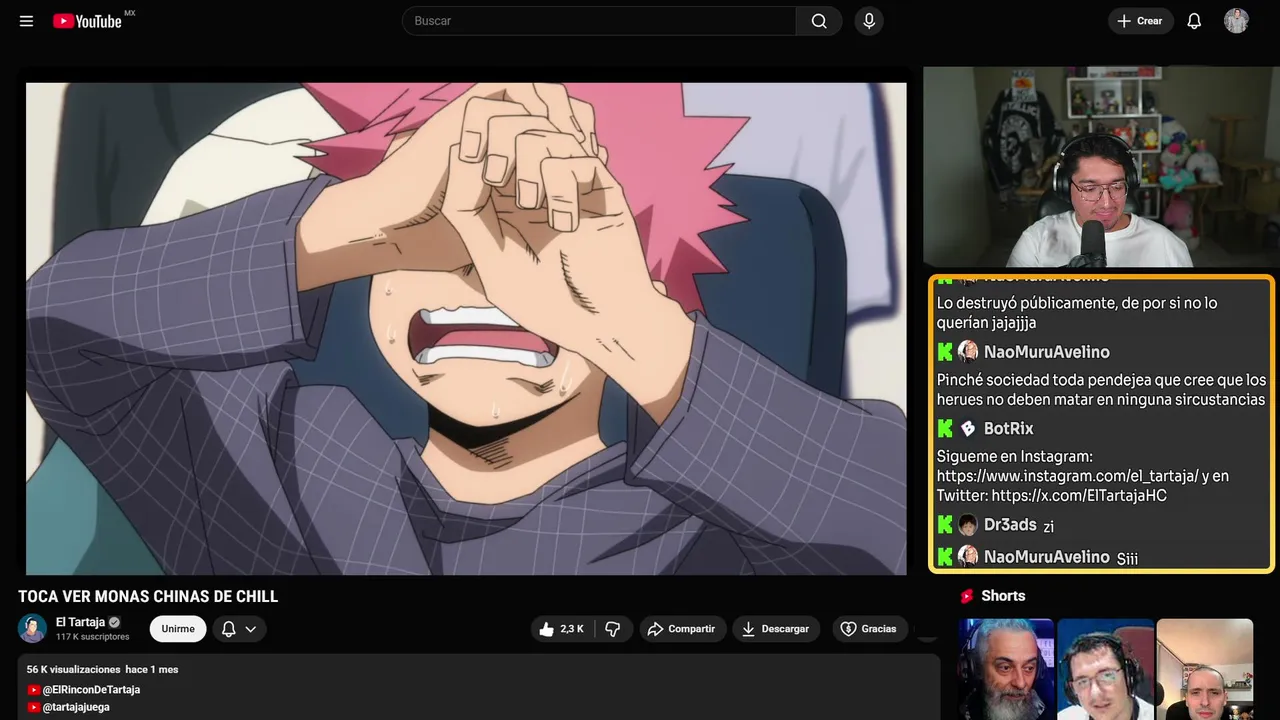1280x720 pixels.
Task: Click the Dr3ads username in chat
Action: [x=1010, y=525]
